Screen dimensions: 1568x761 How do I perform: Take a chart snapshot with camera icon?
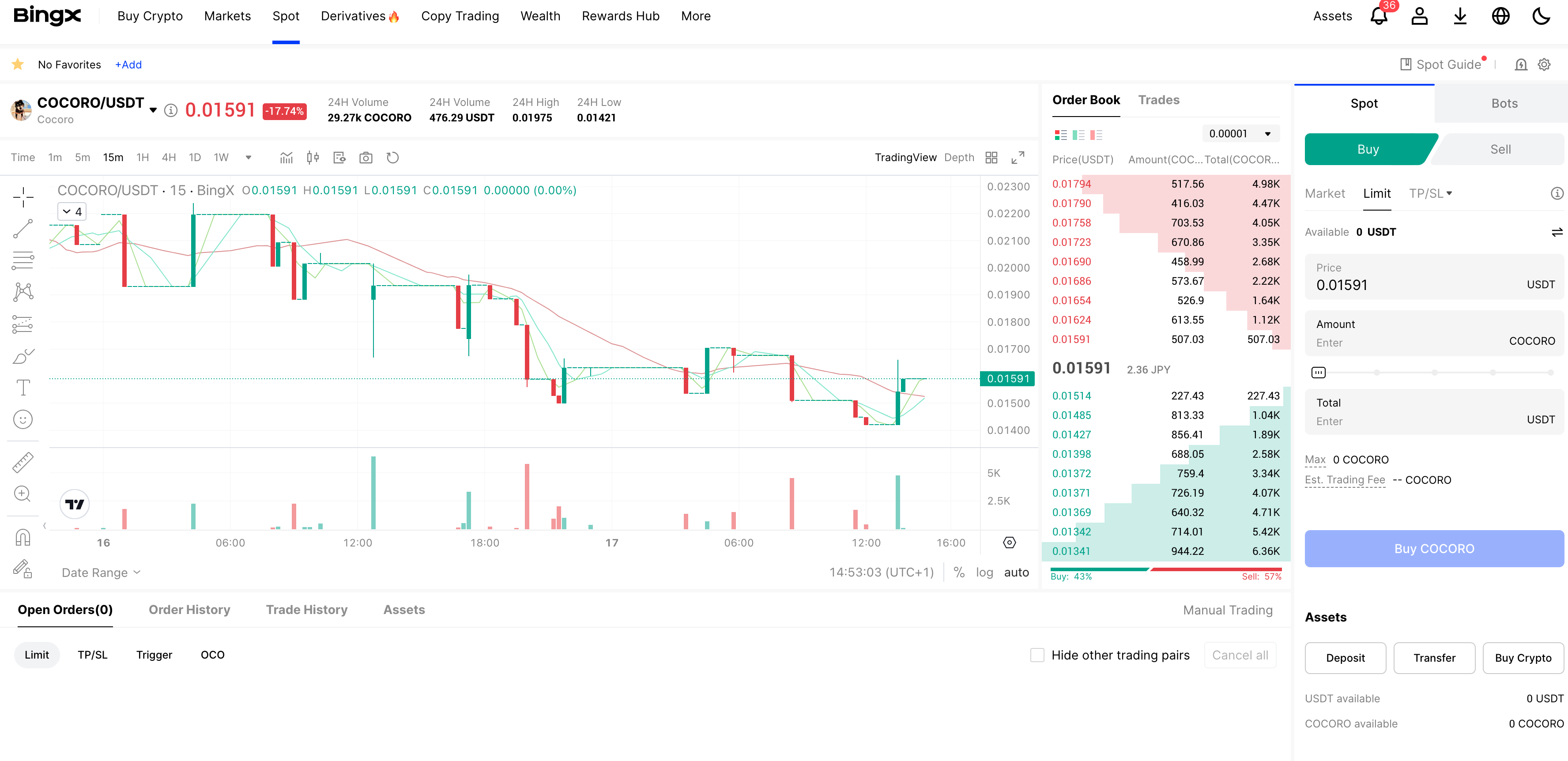366,158
